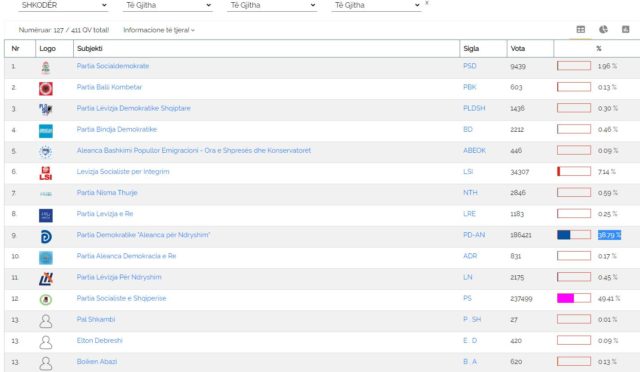Click the blue PD-AN percentage bar
Image resolution: width=640 pixels, height=372 pixels.
574,235
